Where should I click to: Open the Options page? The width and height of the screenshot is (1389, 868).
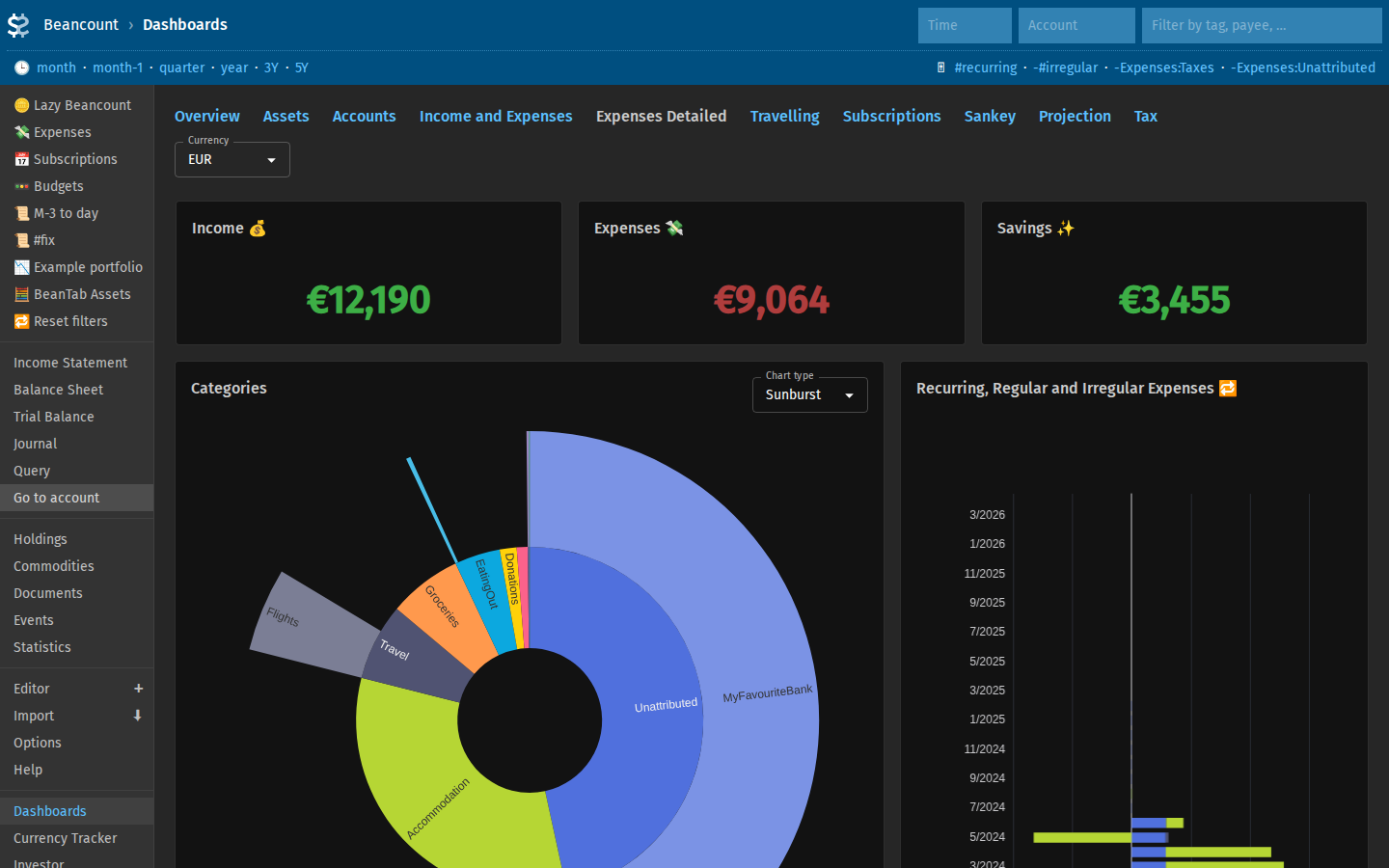point(77,743)
